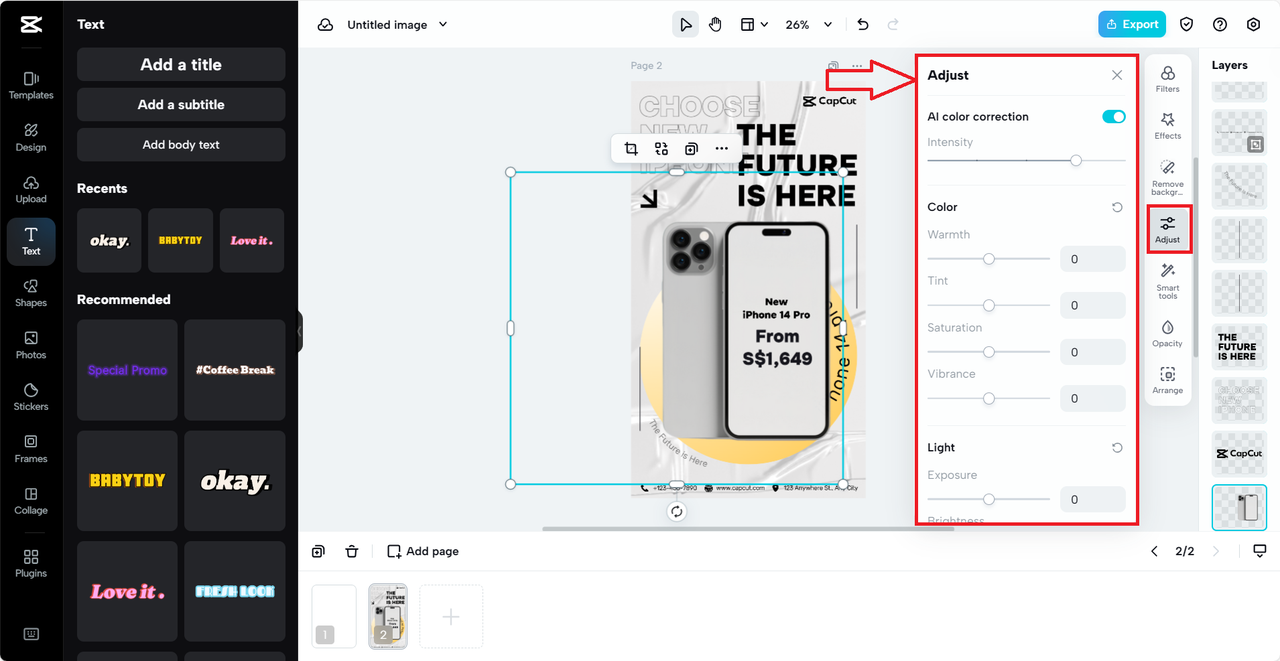Click the shield icon in top bar

coord(1187,25)
